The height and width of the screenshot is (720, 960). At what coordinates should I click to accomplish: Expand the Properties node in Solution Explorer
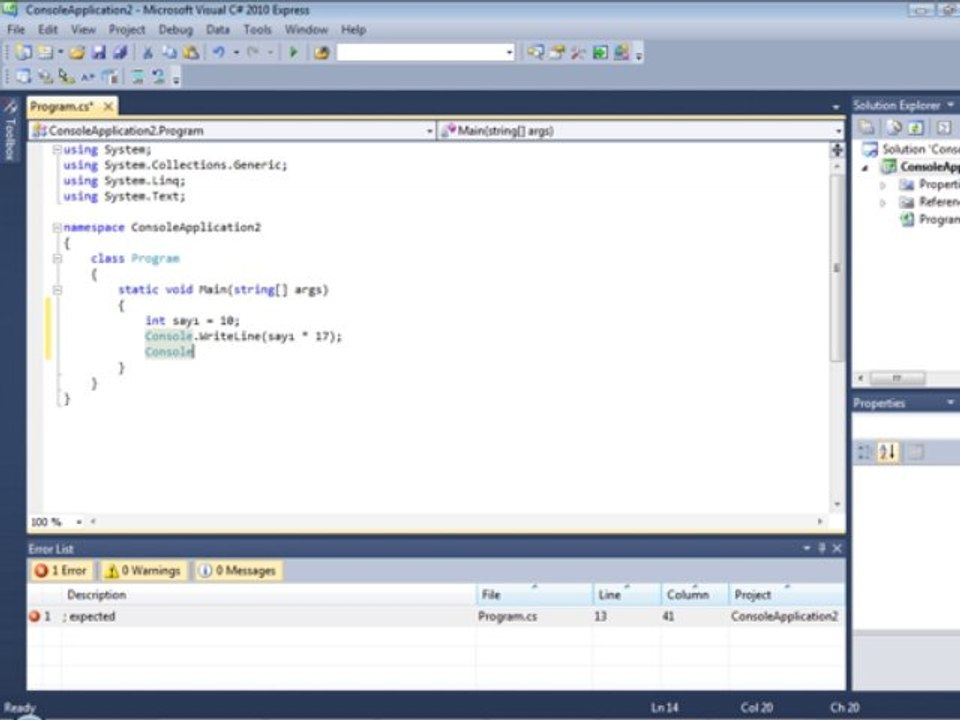tap(883, 185)
